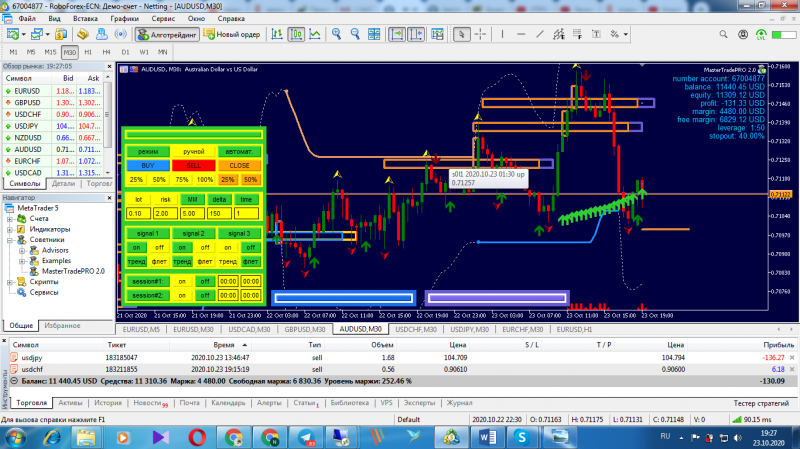Select the vertical line drawing tool
Screen dimensions: 800x449
click(503, 34)
